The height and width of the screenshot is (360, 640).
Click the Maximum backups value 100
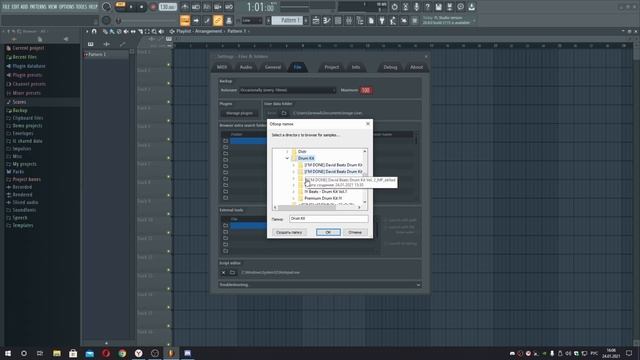365,90
